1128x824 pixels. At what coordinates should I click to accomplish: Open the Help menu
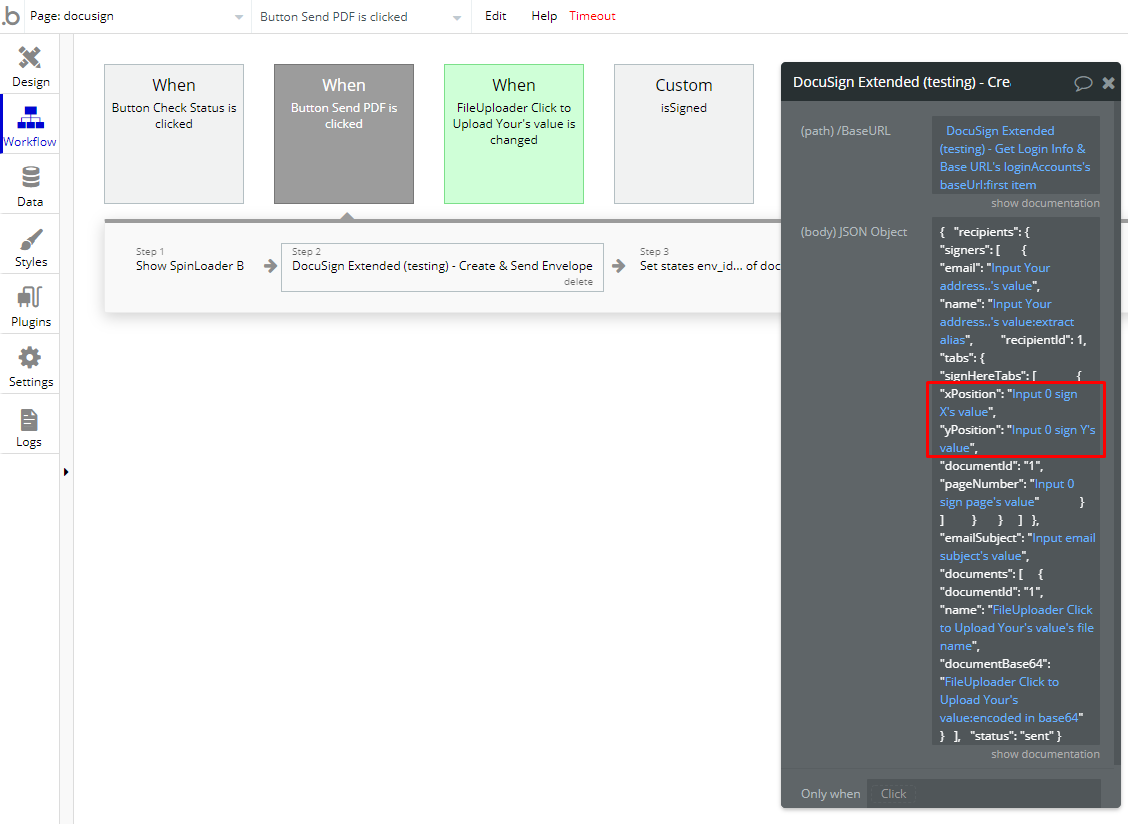tap(544, 16)
